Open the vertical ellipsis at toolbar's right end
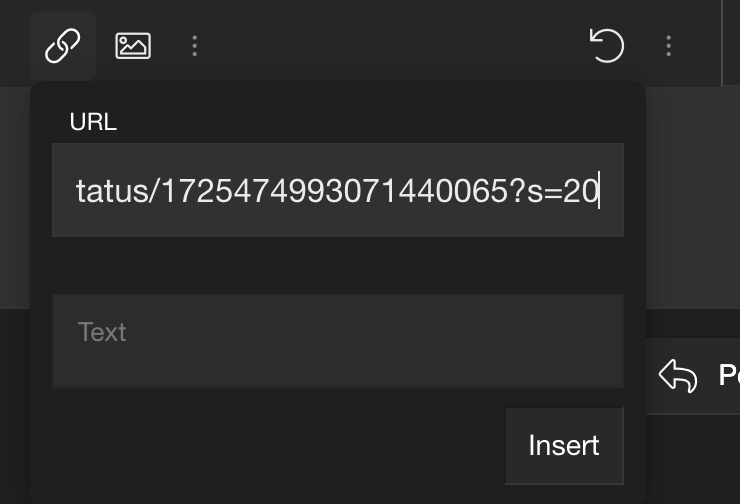 pyautogui.click(x=668, y=46)
